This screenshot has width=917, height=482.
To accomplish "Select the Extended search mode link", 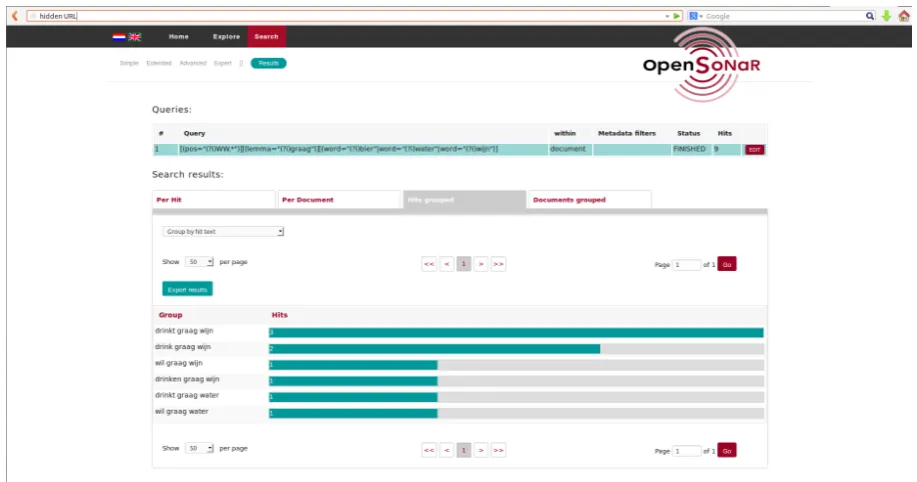I will pyautogui.click(x=158, y=63).
